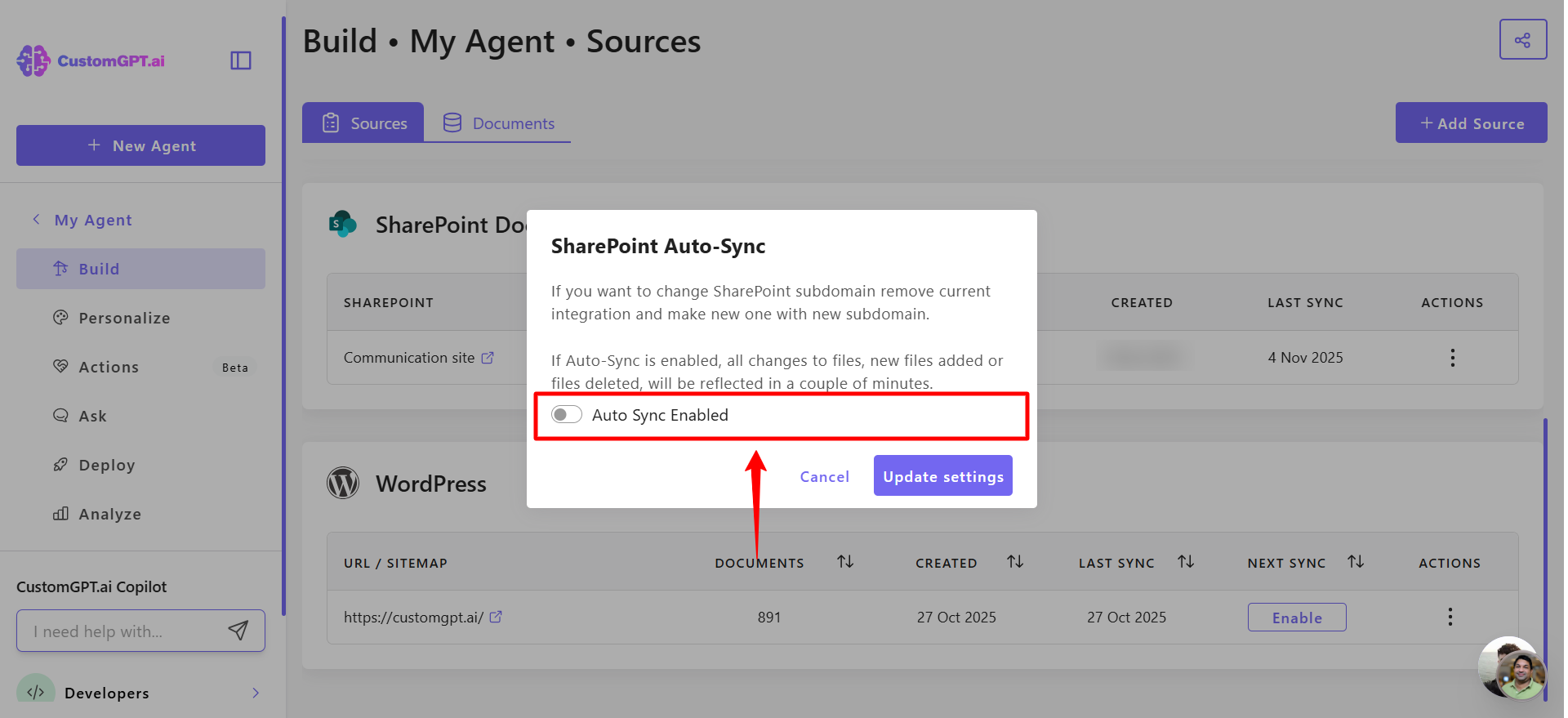This screenshot has height=718, width=1568.
Task: Expand the Developers menu chevron
Action: [x=256, y=693]
